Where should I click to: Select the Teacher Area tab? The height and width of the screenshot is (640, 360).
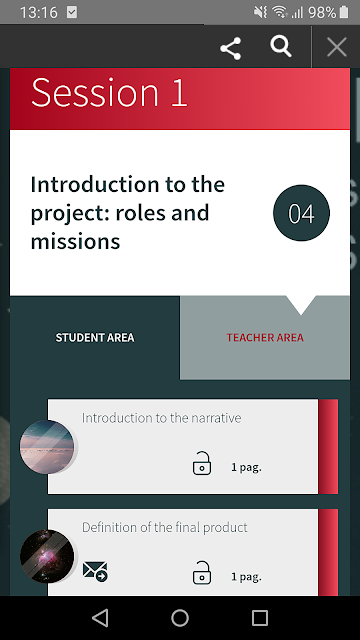(x=265, y=338)
